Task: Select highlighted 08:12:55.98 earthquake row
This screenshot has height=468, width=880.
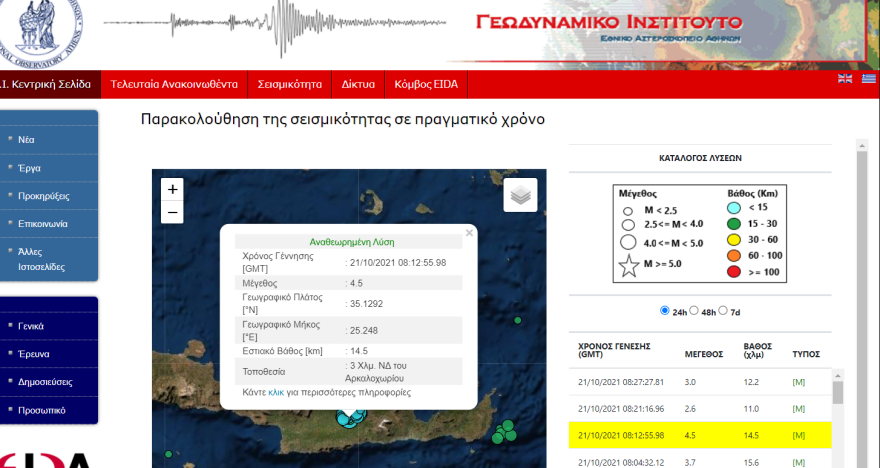Action: (700, 435)
